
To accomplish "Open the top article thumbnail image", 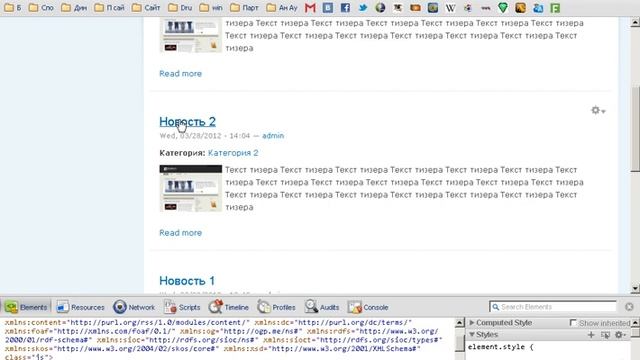I will [191, 35].
